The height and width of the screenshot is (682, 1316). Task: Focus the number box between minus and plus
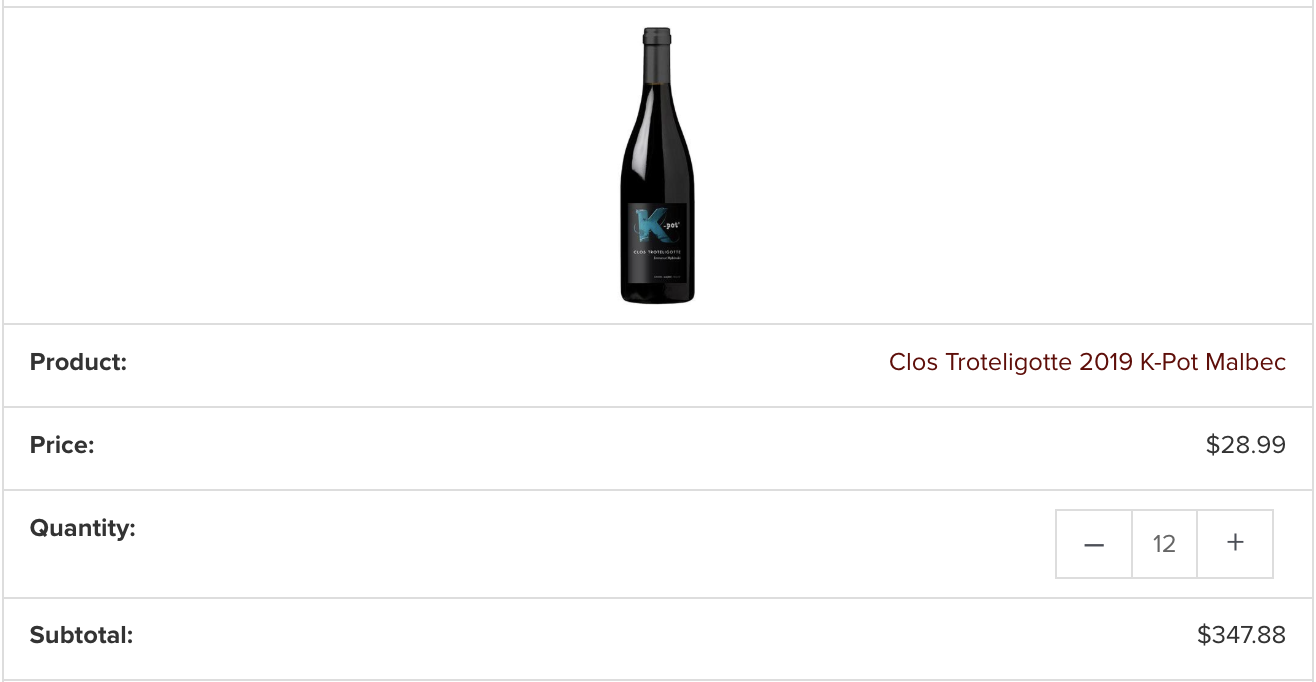(1164, 544)
